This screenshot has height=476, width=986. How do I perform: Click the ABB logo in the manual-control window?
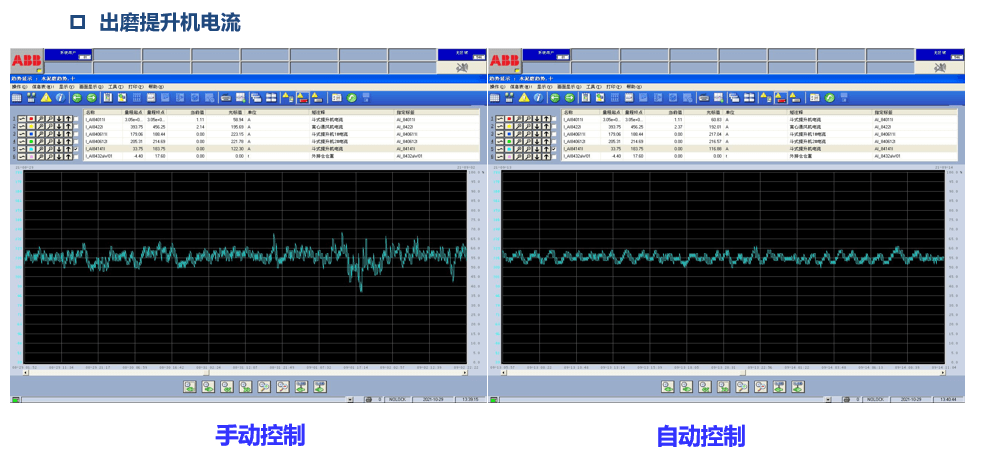click(x=26, y=60)
